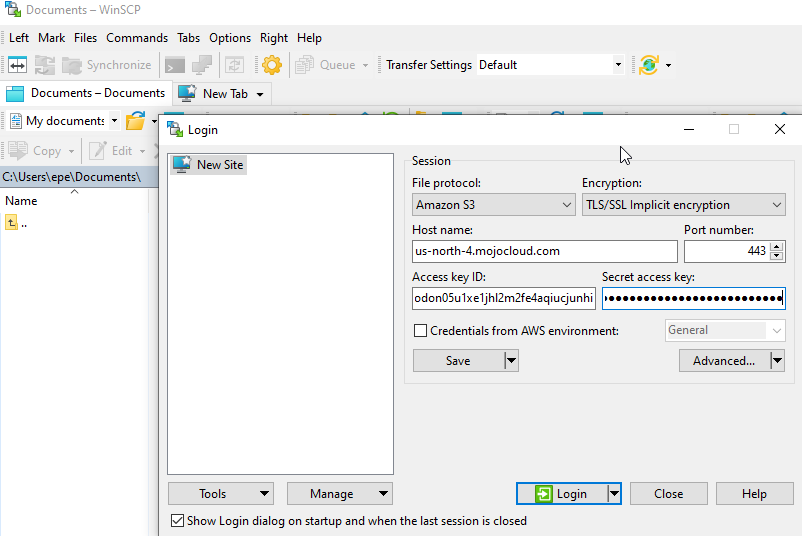
Task: Click the Host name input field
Action: click(x=545, y=251)
